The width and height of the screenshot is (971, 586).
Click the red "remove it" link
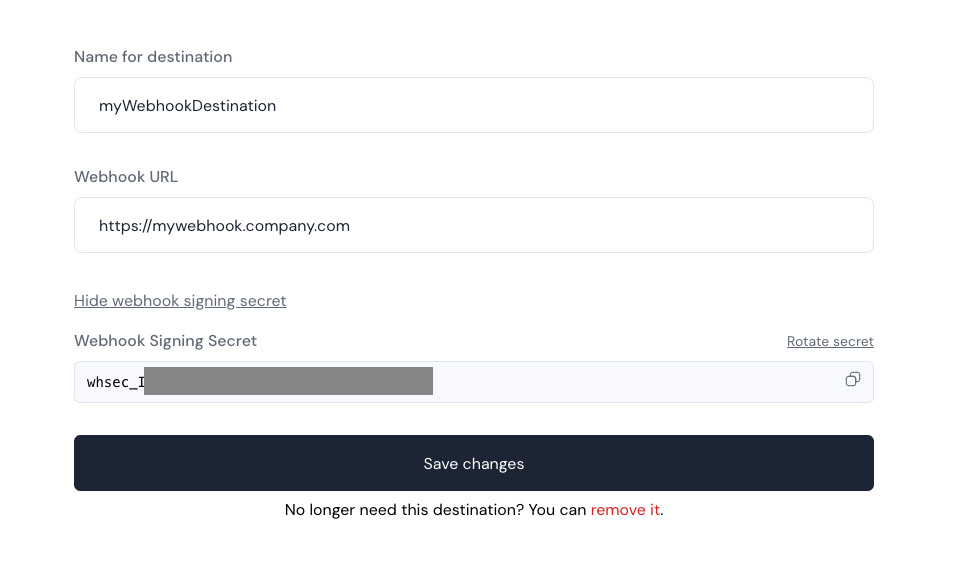coord(625,510)
